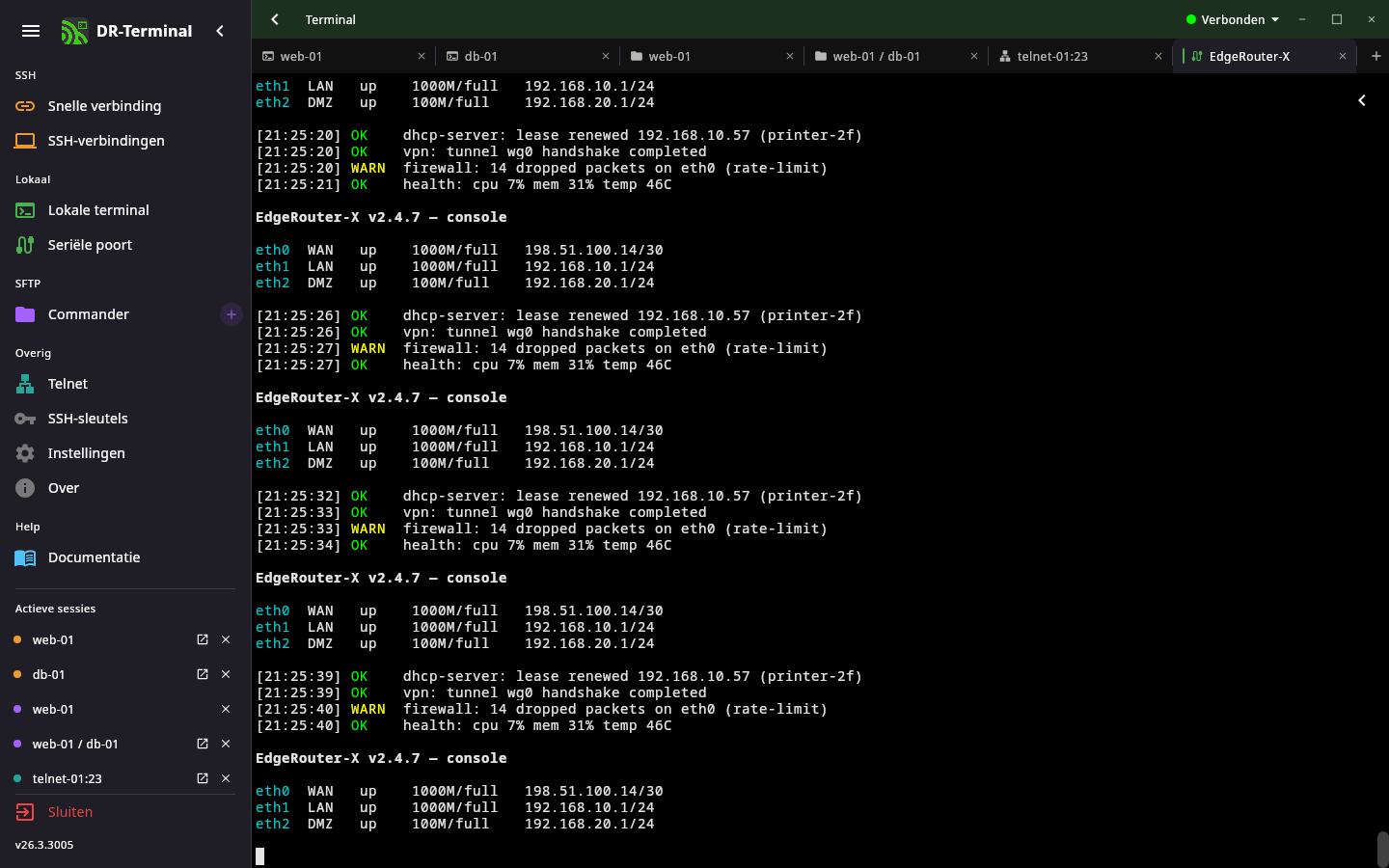The height and width of the screenshot is (868, 1389).
Task: Close the web-01 / db-01 tab
Action: point(974,56)
